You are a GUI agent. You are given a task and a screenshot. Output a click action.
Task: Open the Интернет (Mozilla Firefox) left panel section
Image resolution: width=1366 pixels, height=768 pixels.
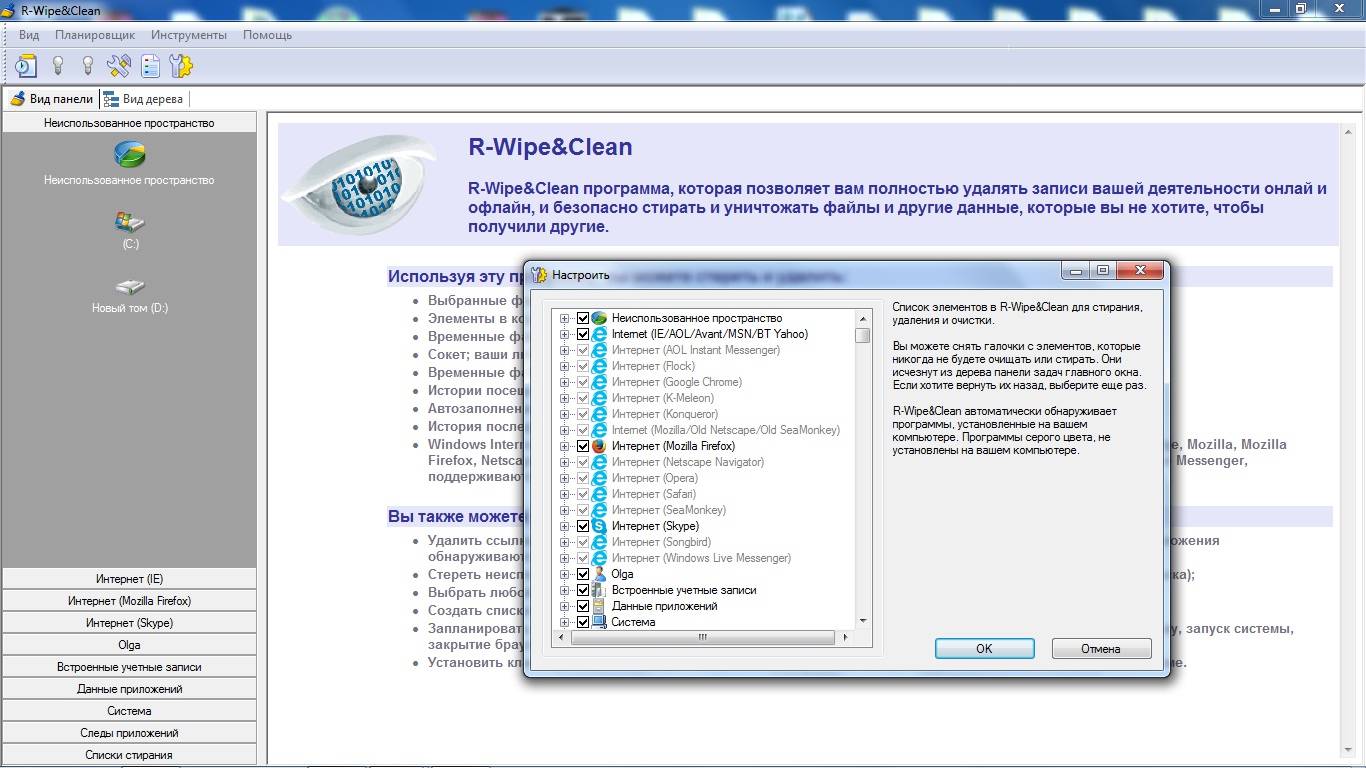(x=129, y=601)
